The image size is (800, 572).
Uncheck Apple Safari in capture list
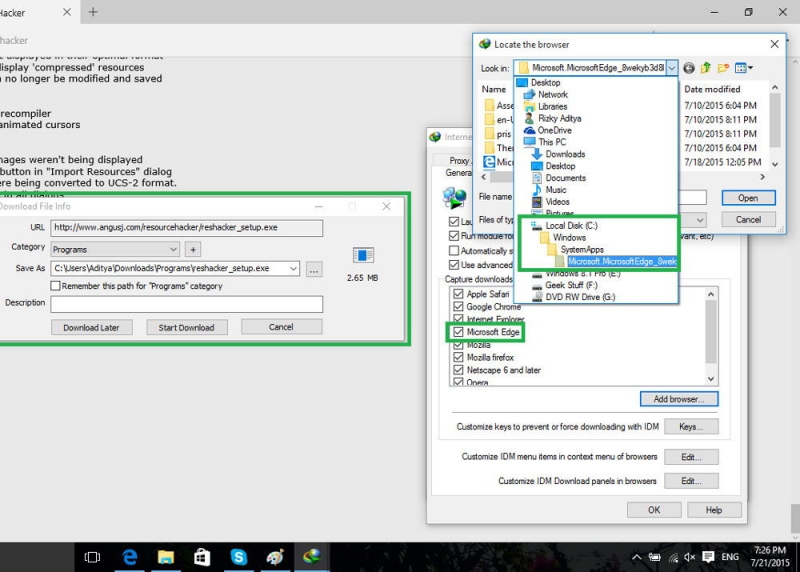tap(458, 294)
